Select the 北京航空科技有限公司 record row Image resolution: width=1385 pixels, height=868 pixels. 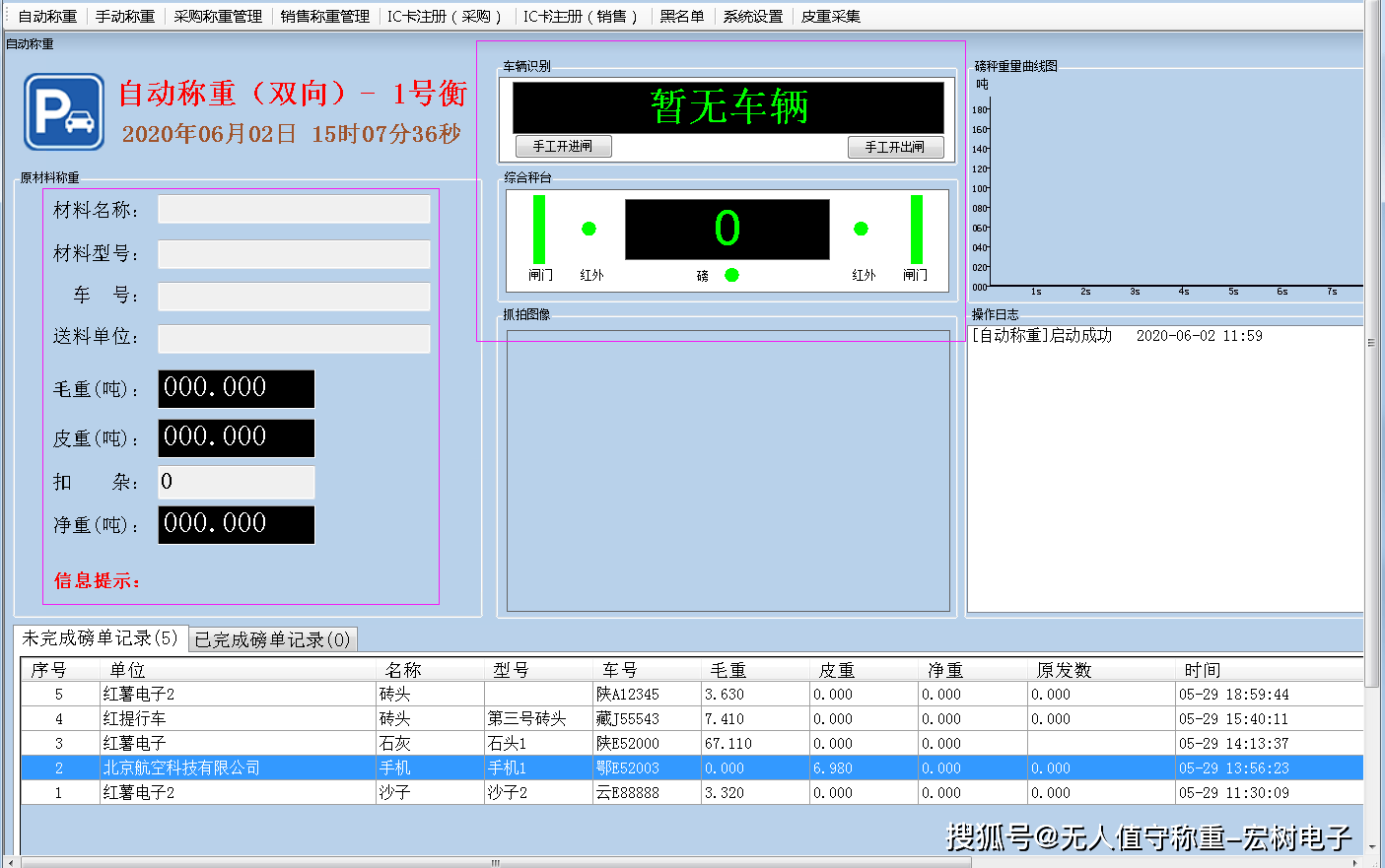(x=692, y=768)
